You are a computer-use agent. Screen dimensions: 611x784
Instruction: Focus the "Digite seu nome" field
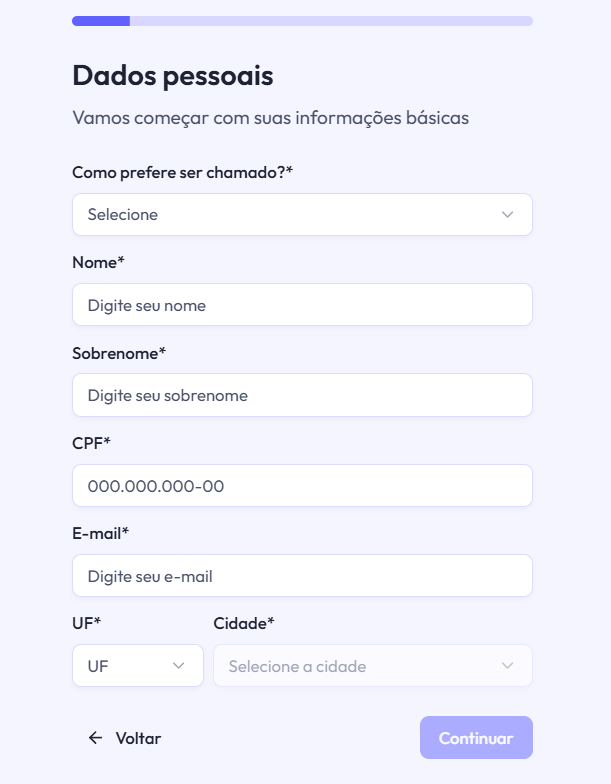302,305
